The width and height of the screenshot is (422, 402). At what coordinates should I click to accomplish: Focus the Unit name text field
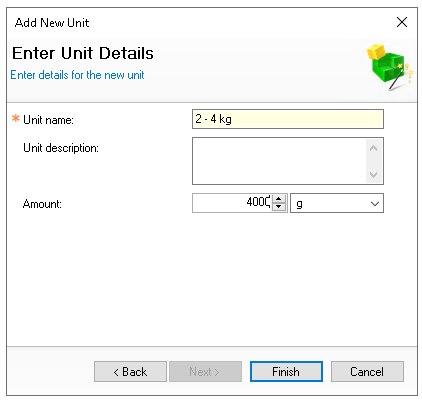pyautogui.click(x=288, y=119)
